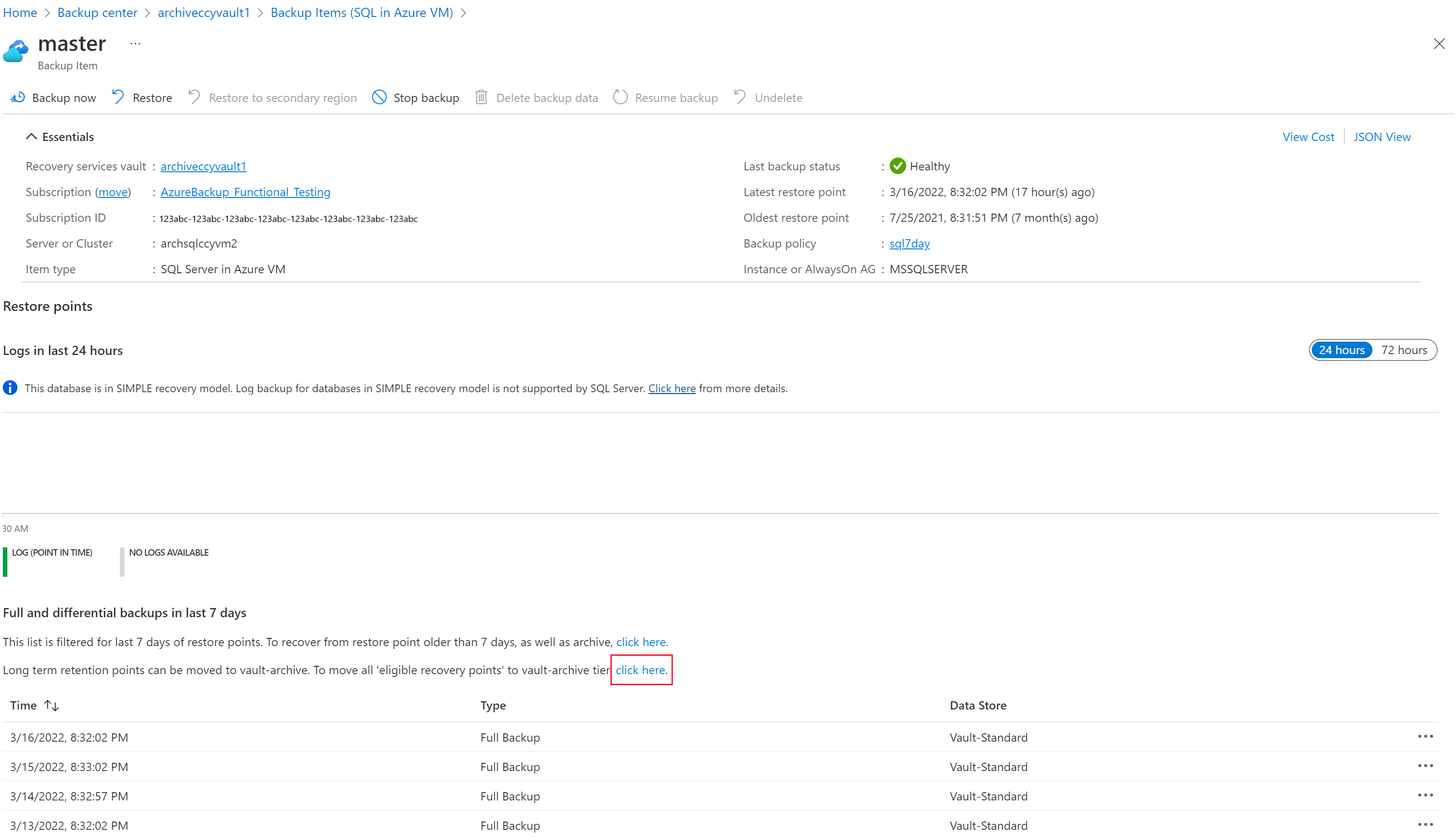Open AzureBackup Functional Testing subscription link
Viewport: 1456px width, 839px height.
[245, 191]
